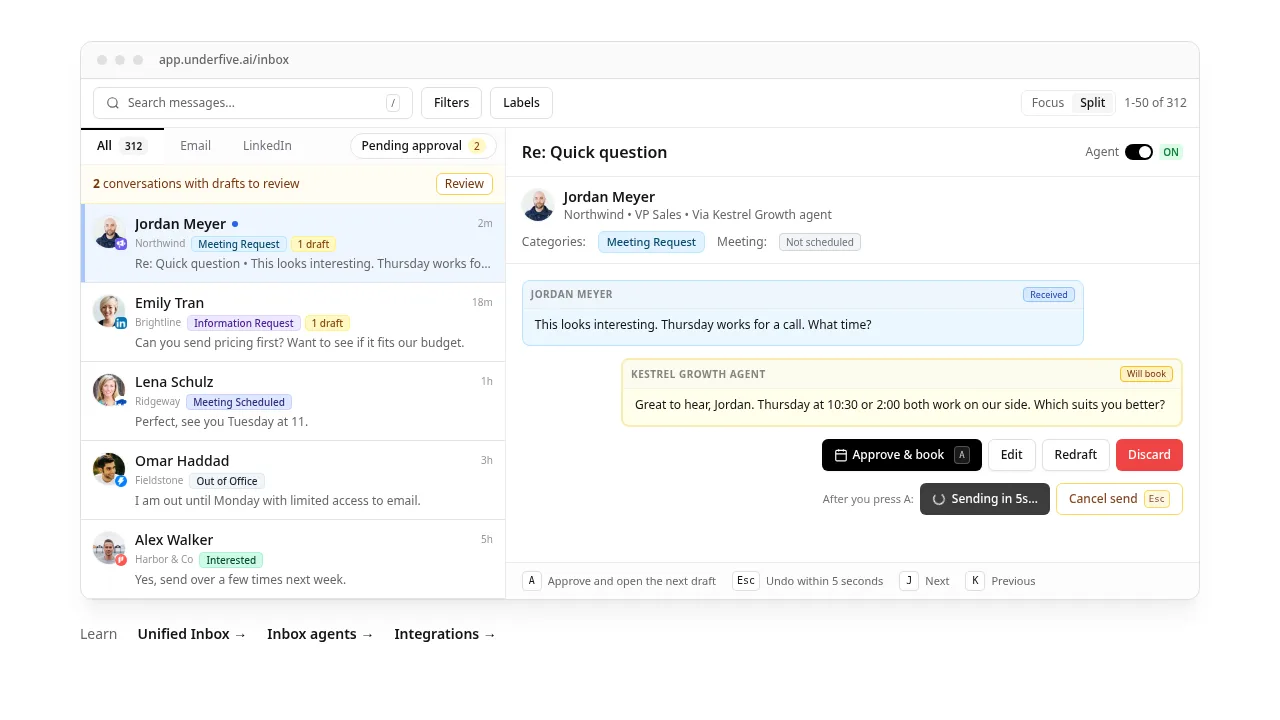Click Review for drafts awaiting review

[464, 184]
